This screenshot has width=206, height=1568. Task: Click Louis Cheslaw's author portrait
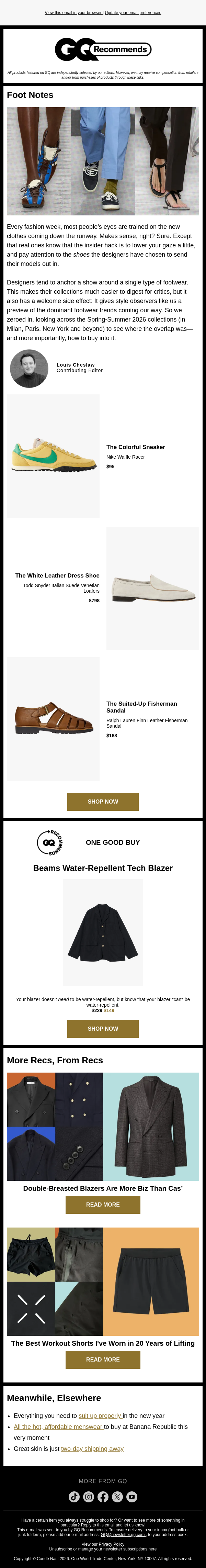pyautogui.click(x=29, y=368)
